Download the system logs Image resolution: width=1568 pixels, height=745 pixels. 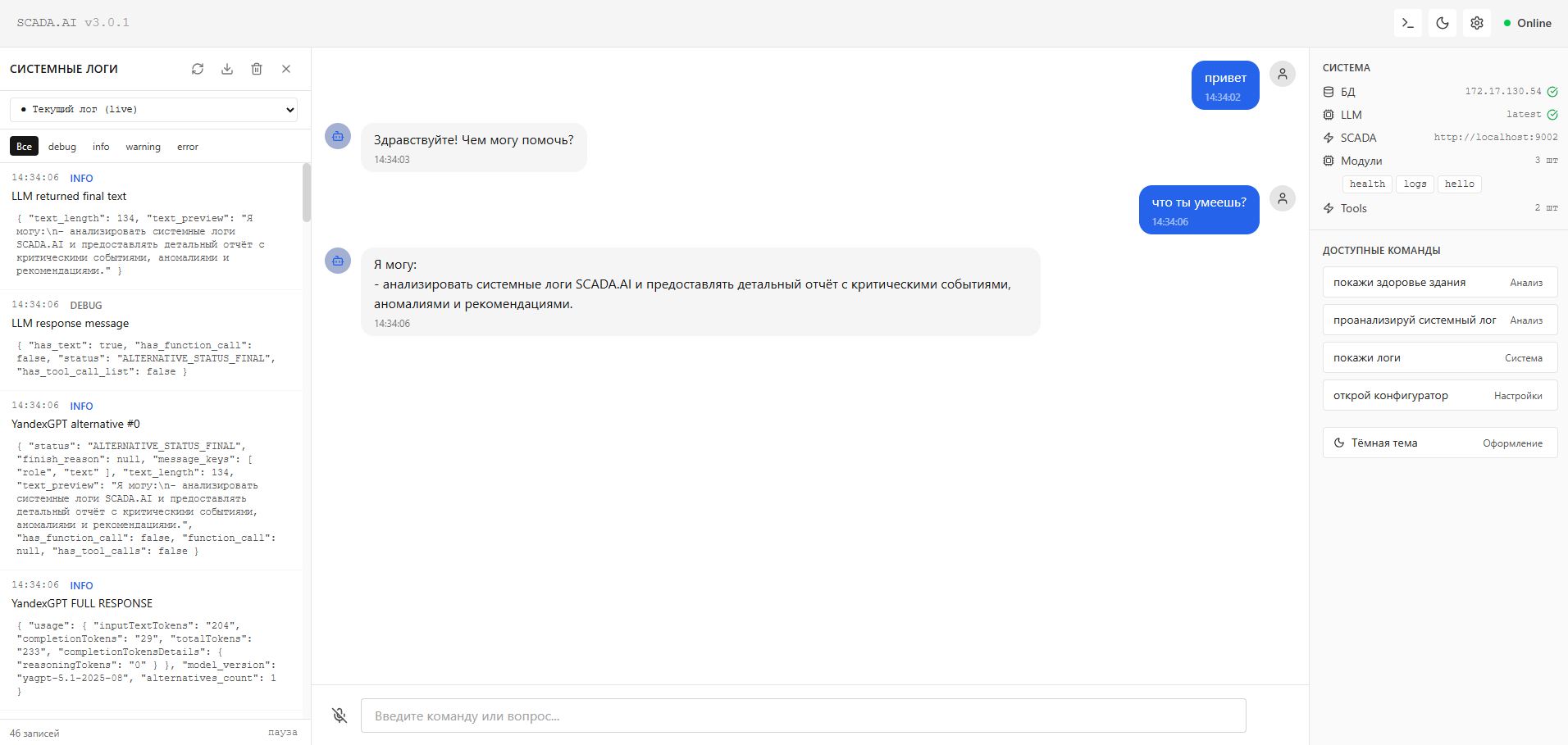(227, 69)
